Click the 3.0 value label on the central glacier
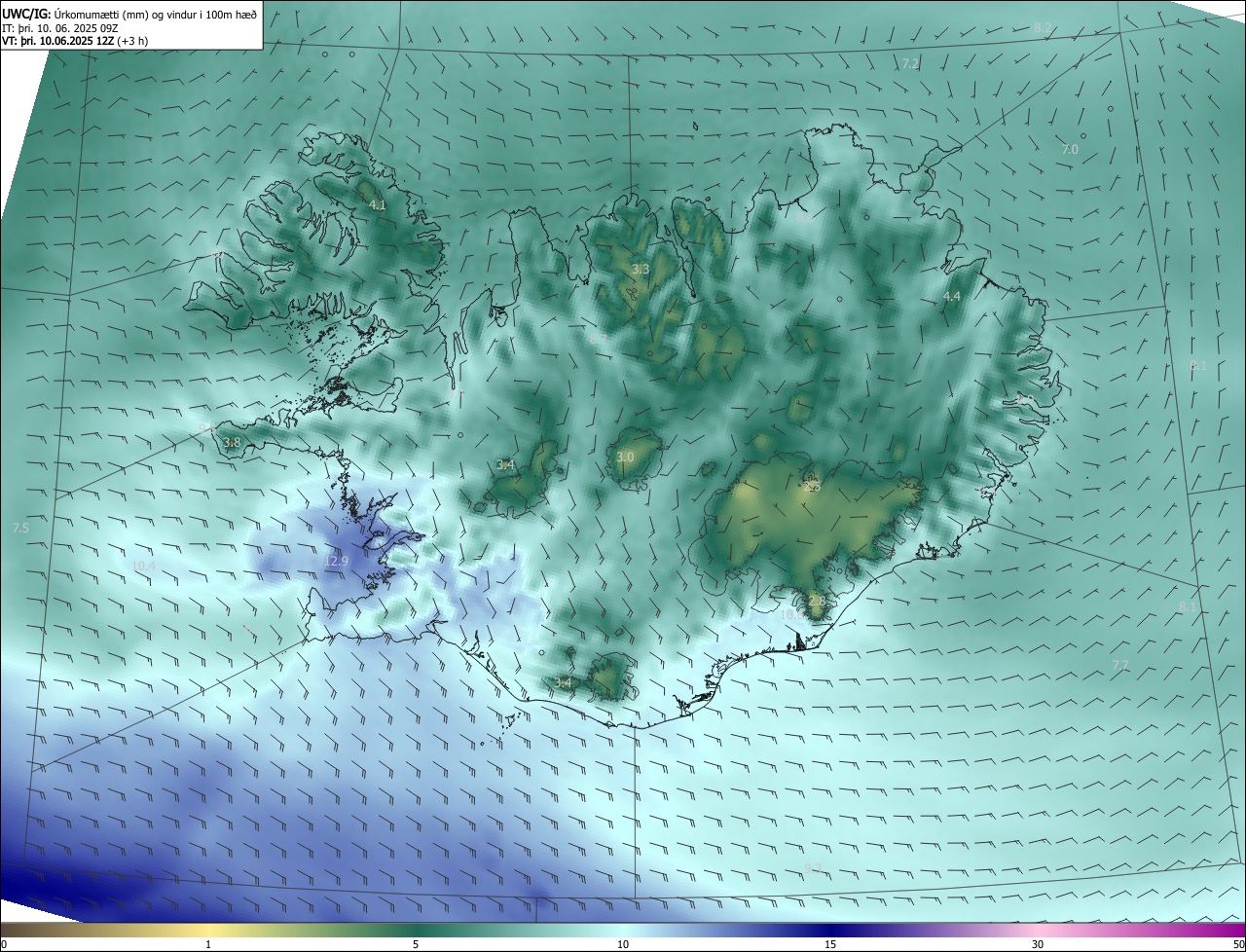 tap(625, 458)
